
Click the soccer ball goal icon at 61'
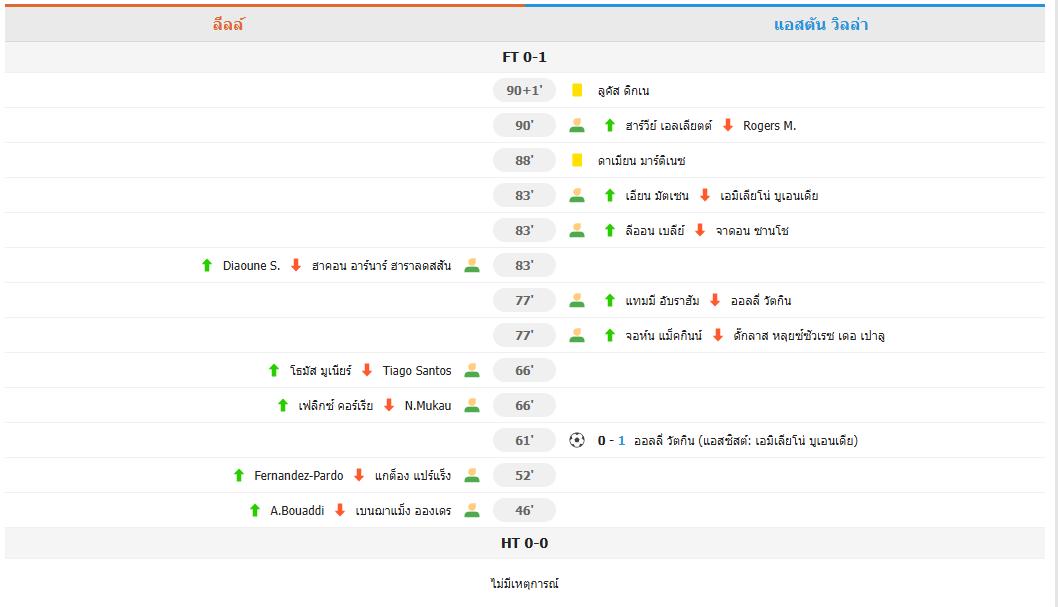click(577, 440)
